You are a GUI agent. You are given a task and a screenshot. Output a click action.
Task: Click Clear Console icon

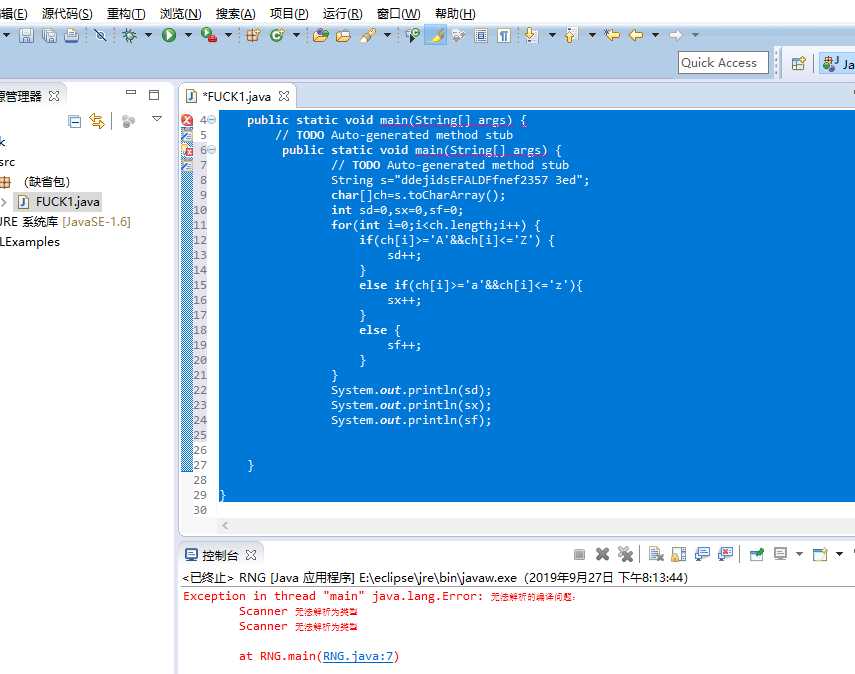656,555
